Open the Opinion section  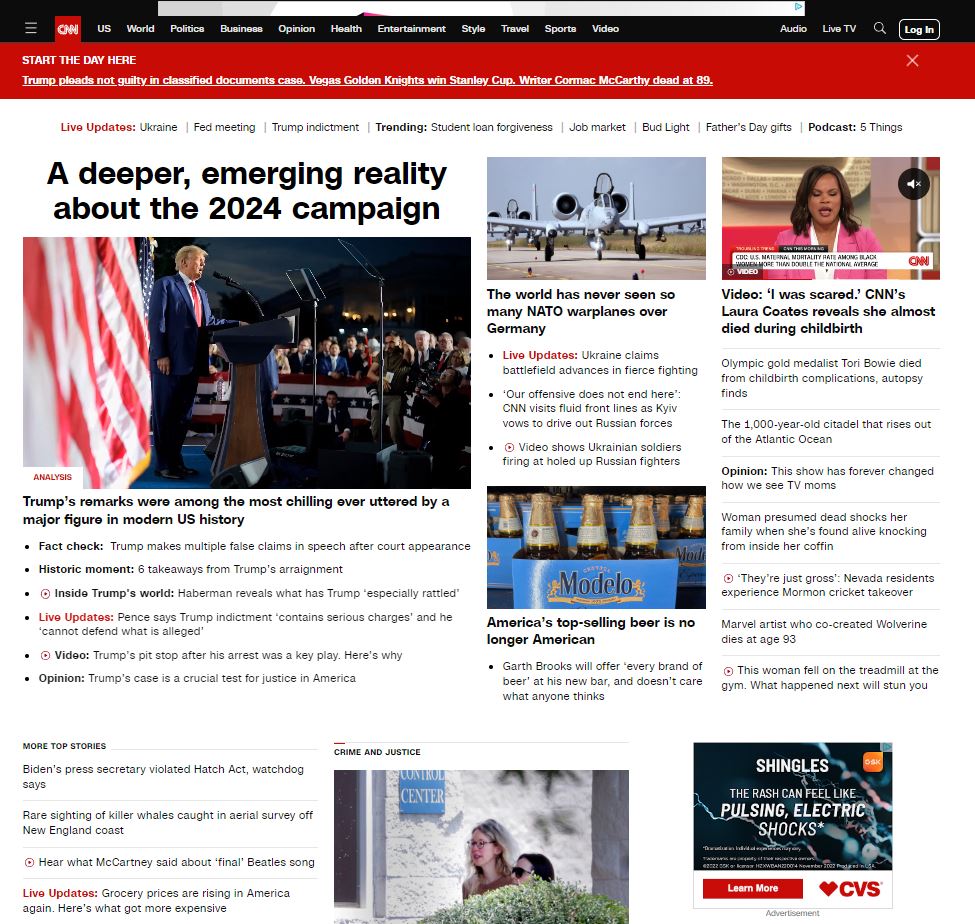[x=297, y=29]
